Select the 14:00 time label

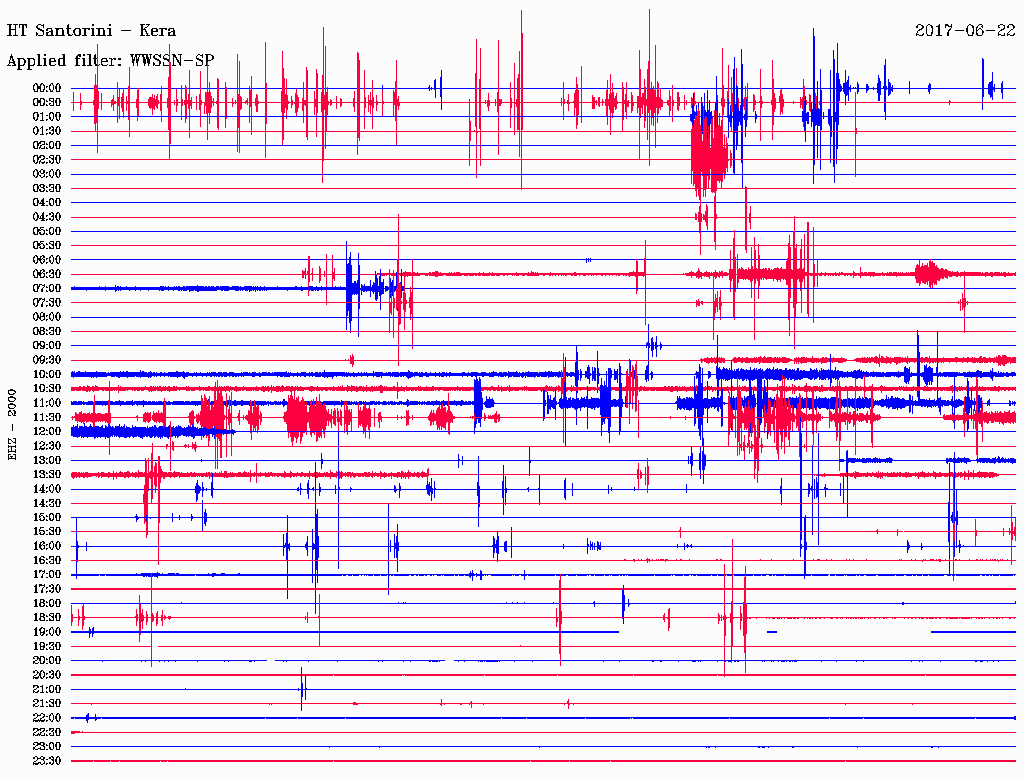[x=47, y=489]
